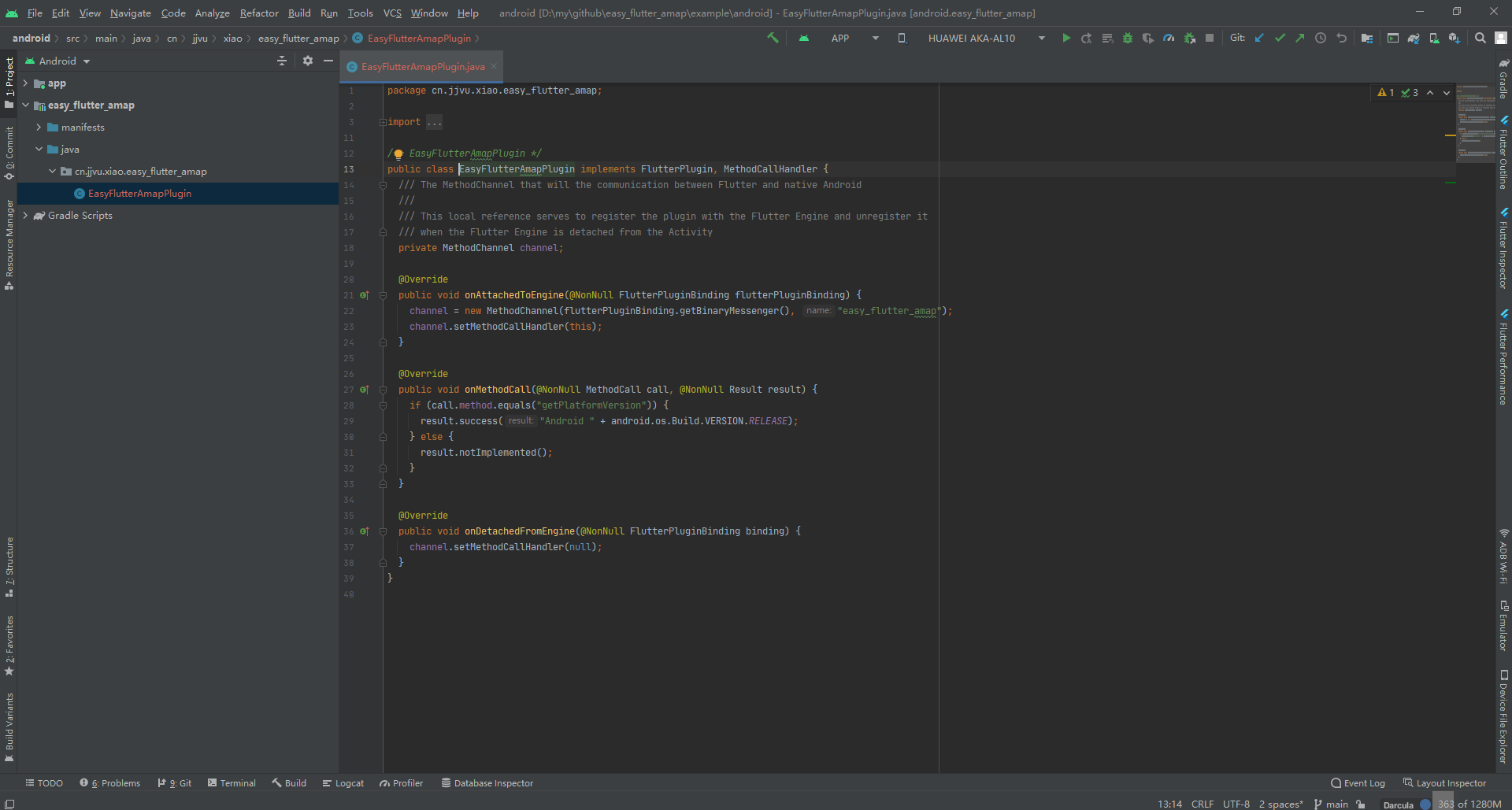Collapse the cn.jjvu.xiao.easy_flutter_amap package
This screenshot has width=1512, height=810.
click(53, 171)
